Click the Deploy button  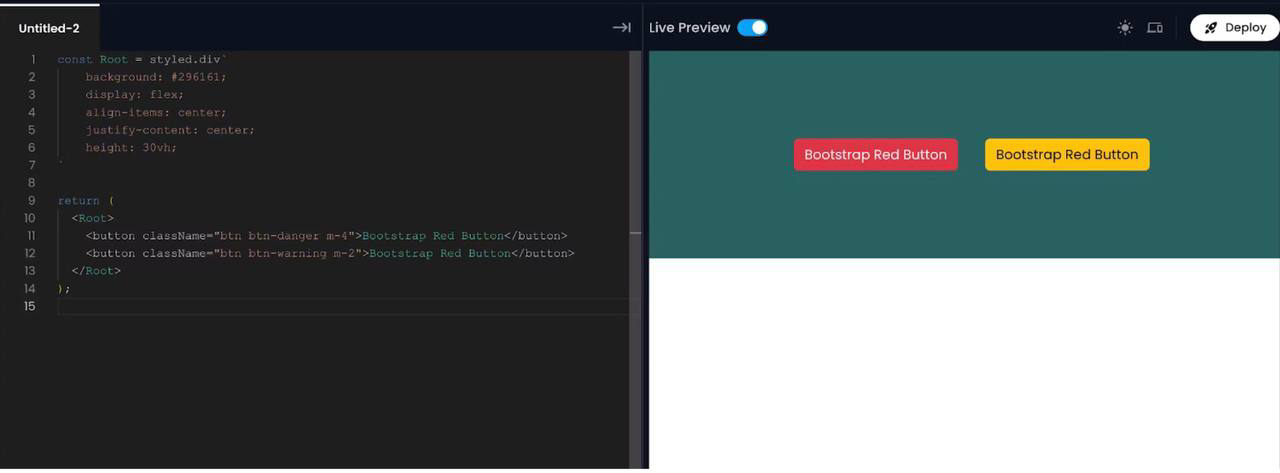coord(1235,28)
